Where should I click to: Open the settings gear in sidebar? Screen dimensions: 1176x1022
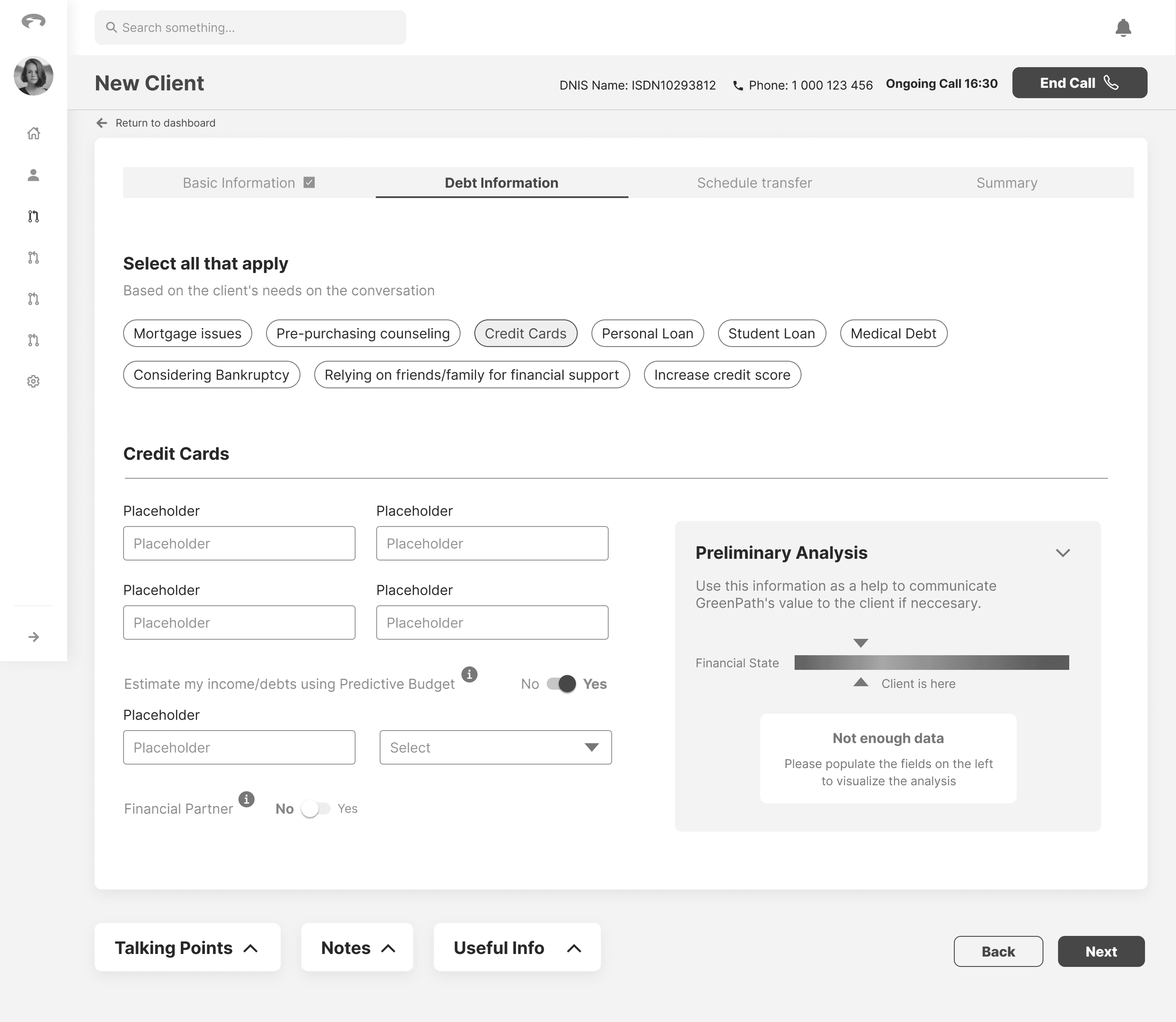click(34, 381)
